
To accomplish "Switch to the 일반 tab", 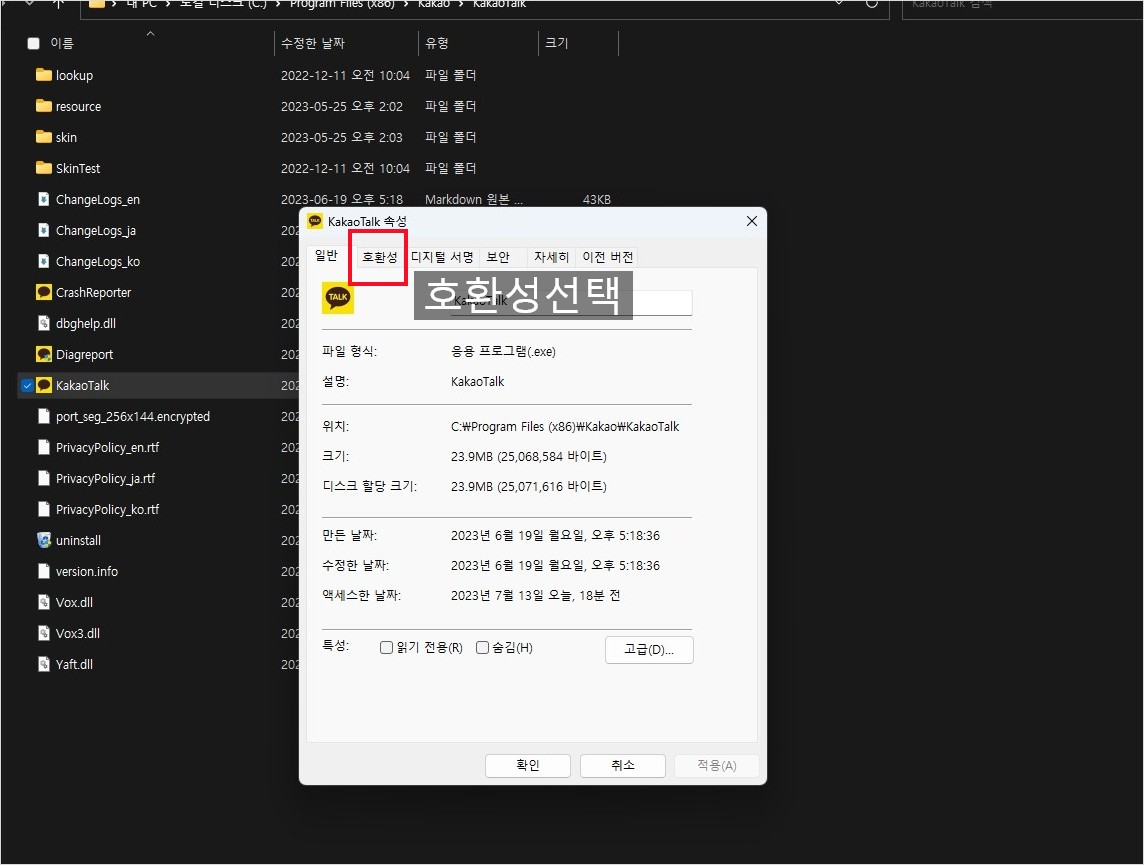I will click(x=326, y=255).
